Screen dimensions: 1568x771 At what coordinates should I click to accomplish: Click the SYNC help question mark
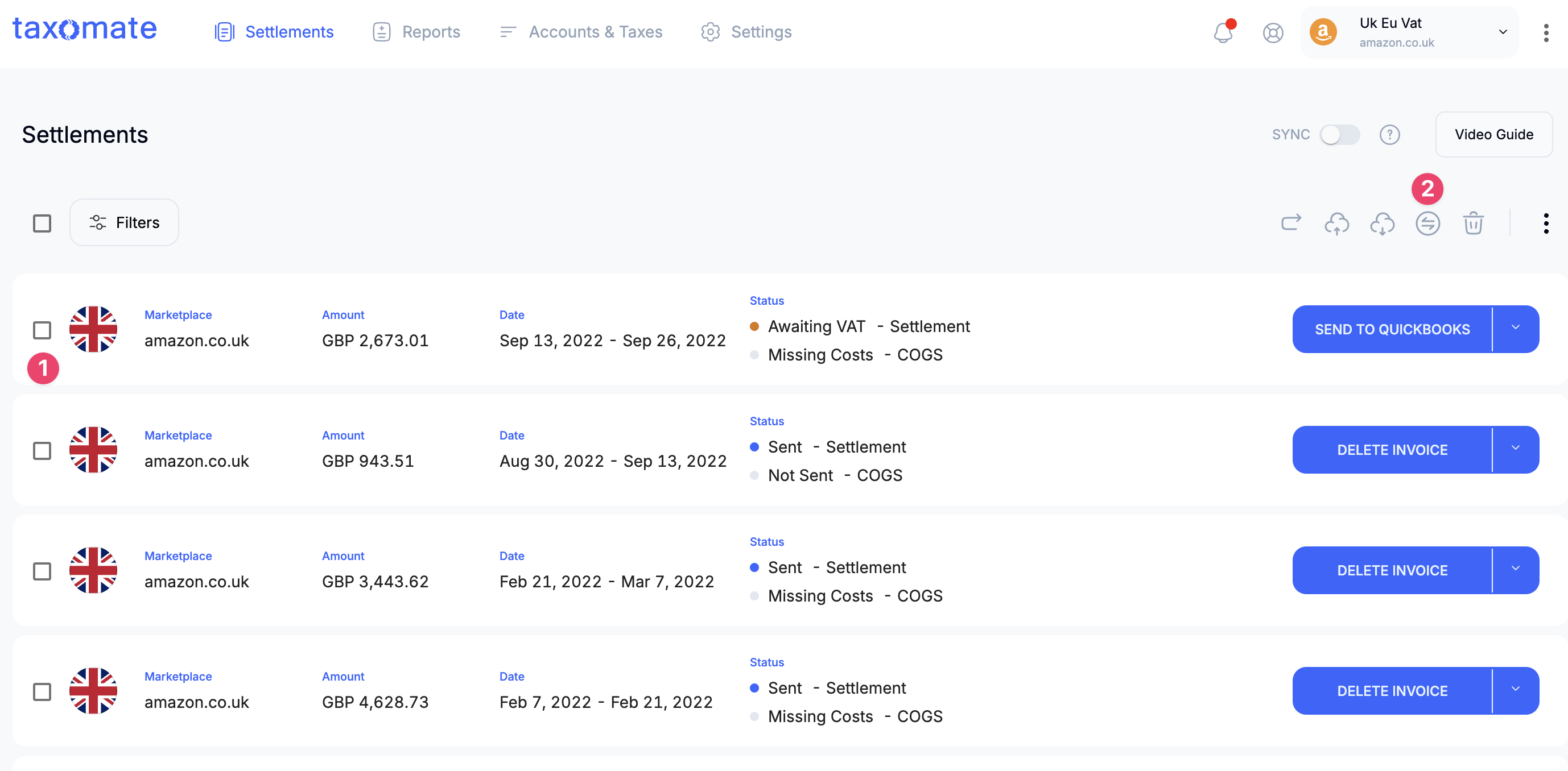click(1390, 135)
